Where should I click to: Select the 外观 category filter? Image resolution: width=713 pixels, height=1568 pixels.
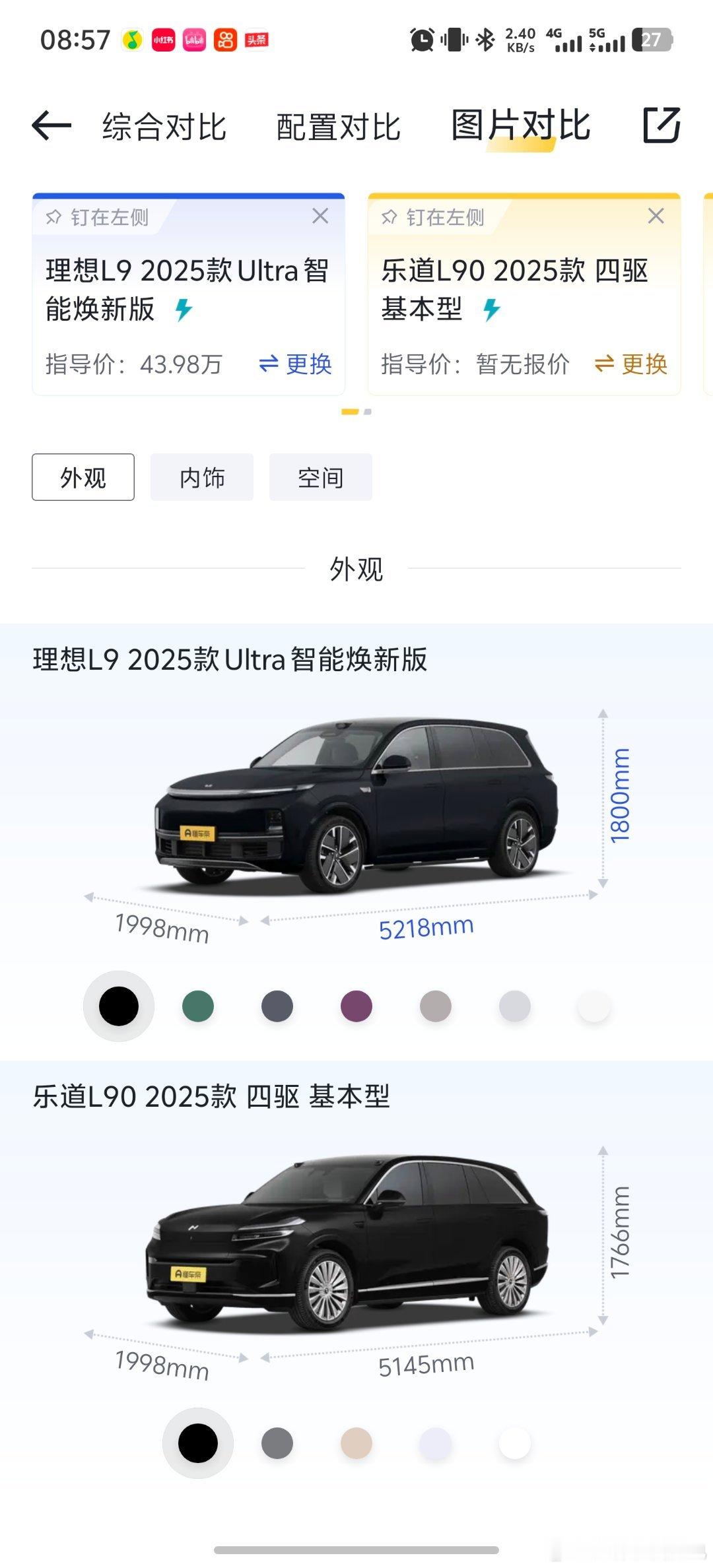point(83,477)
